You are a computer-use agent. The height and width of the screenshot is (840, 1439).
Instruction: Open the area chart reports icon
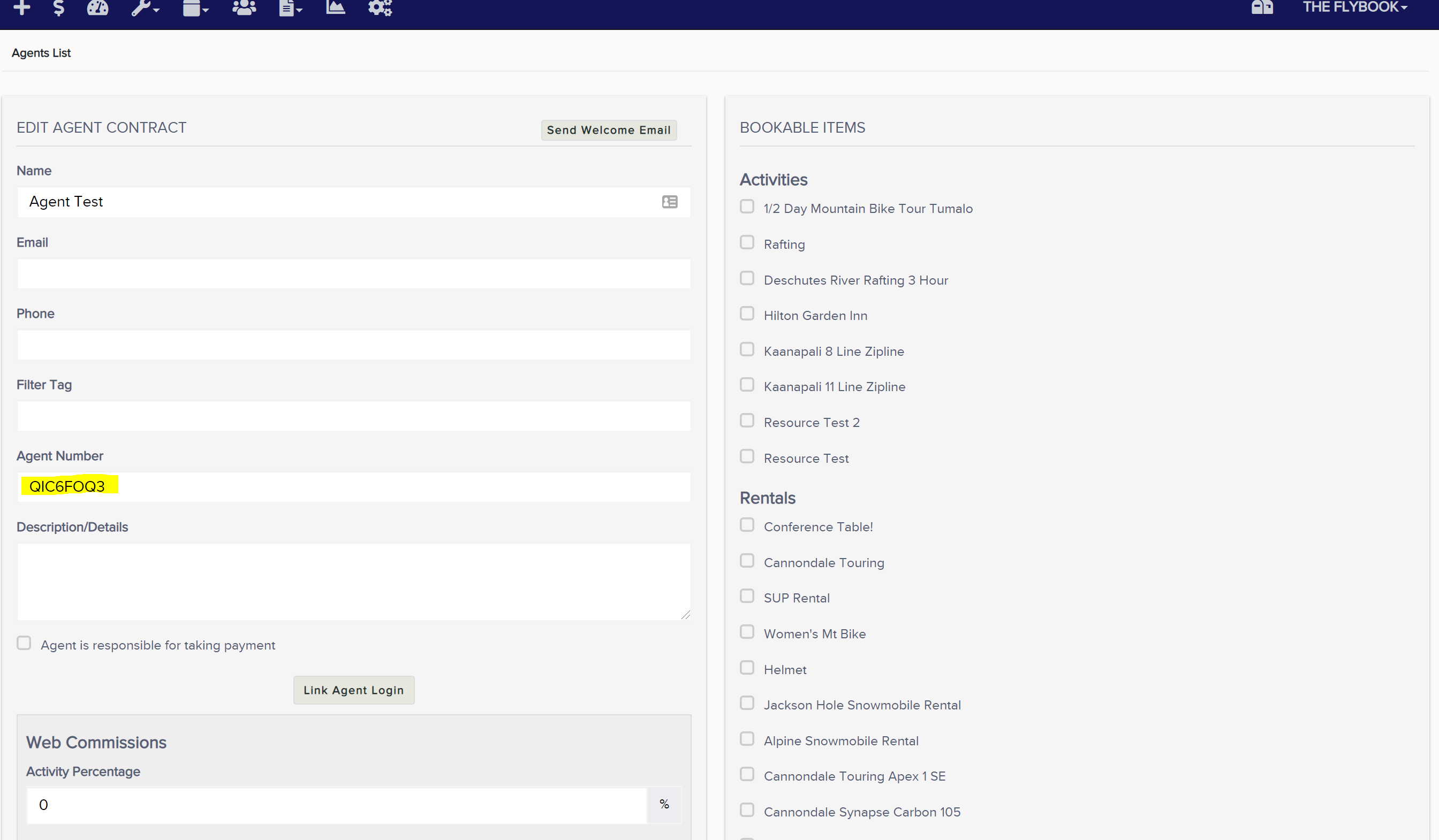pos(335,7)
